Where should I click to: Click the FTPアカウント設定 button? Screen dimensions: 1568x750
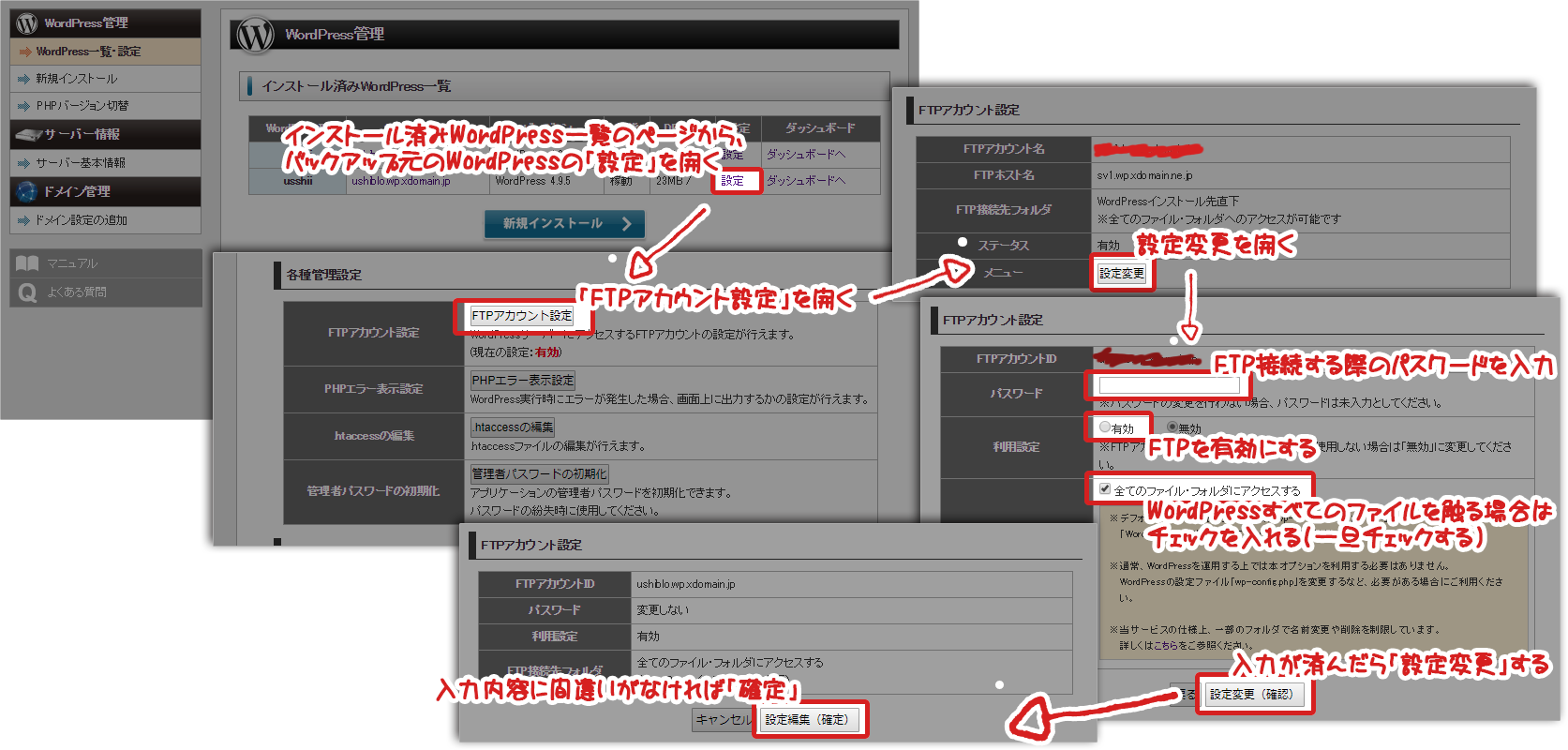pos(522,316)
